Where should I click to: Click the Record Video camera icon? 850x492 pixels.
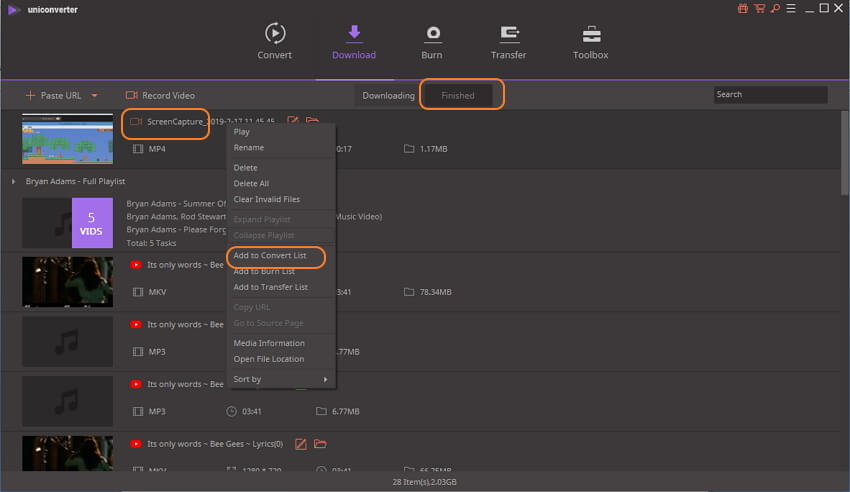click(131, 95)
